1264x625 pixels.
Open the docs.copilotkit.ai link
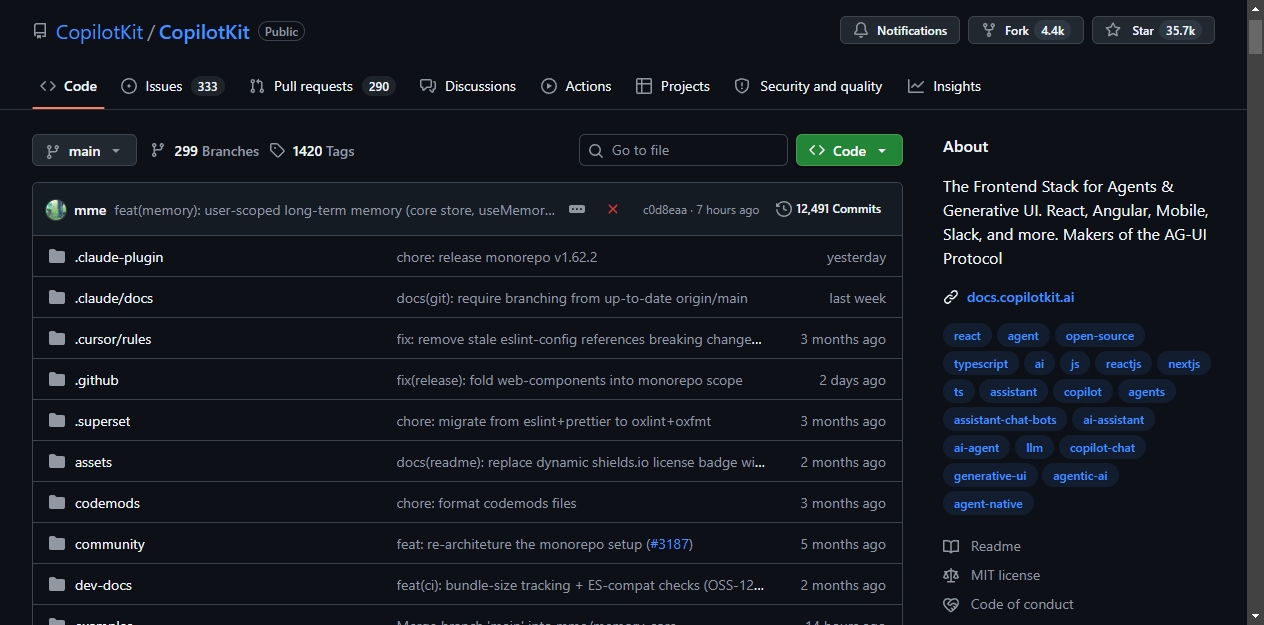(1021, 297)
